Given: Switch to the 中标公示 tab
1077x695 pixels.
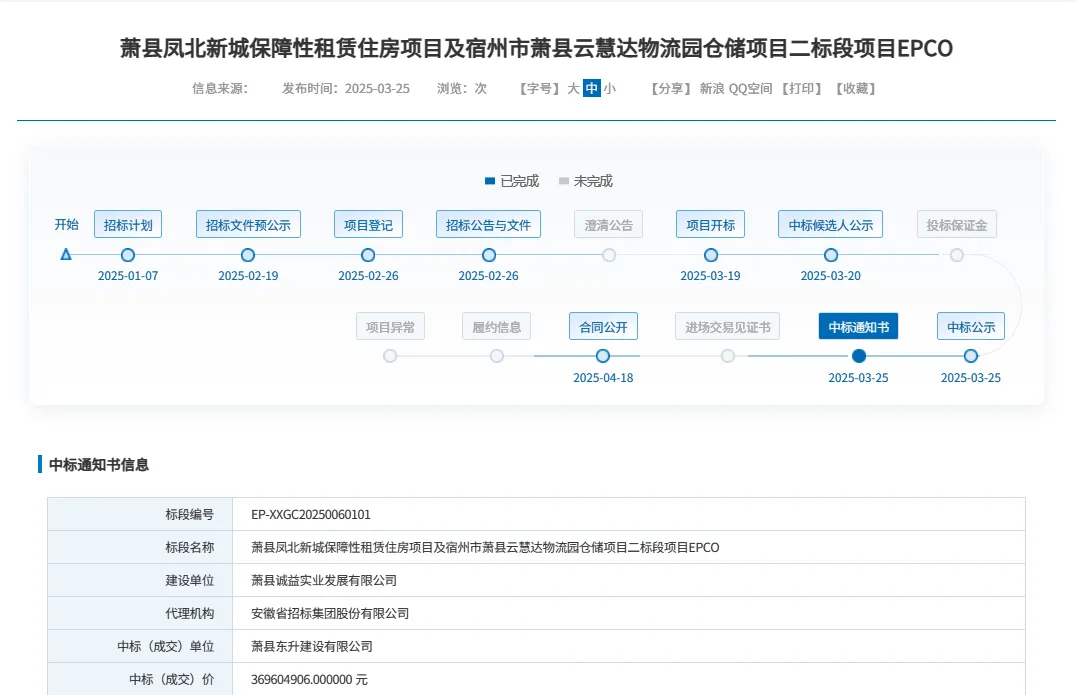Looking at the screenshot, I should (x=970, y=327).
